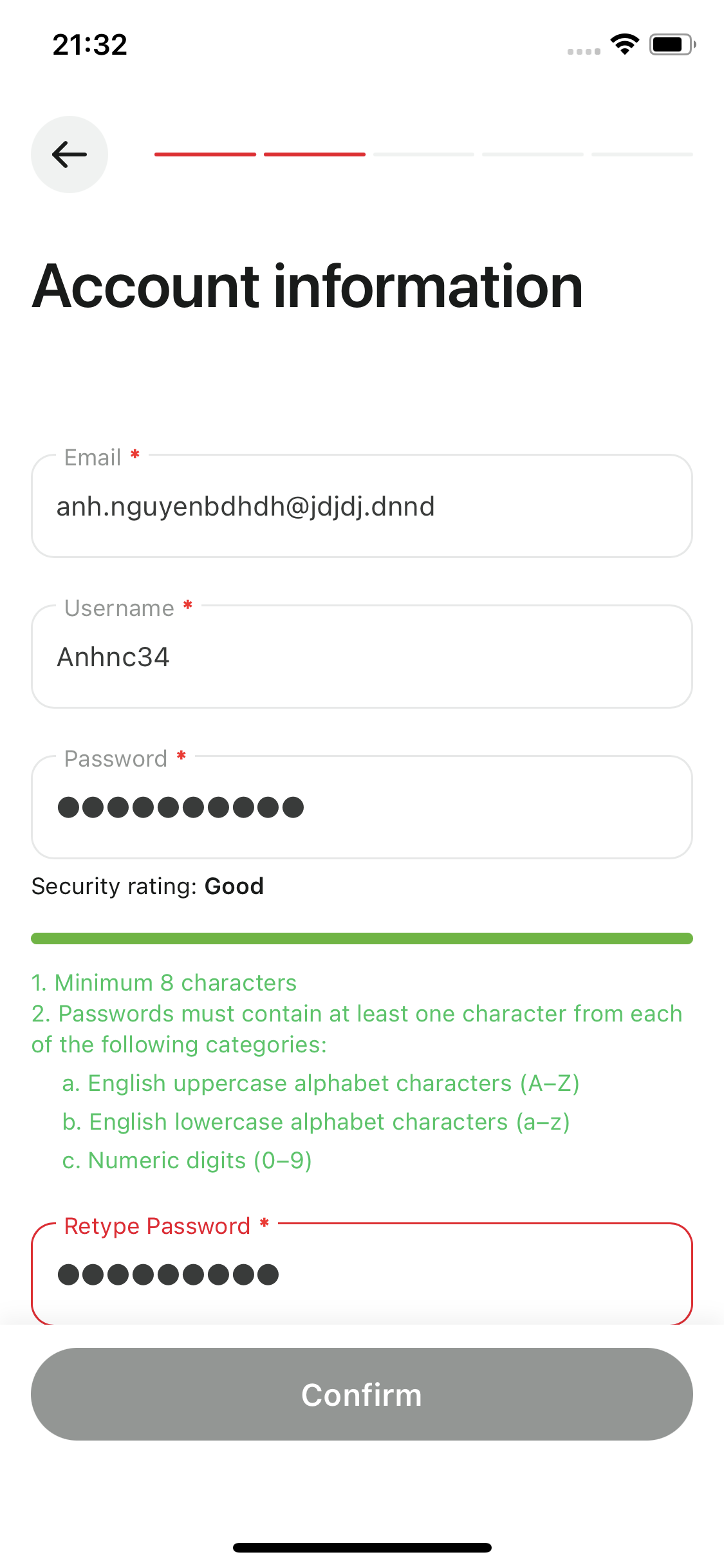Select the last progress step segment
724x1568 pixels.
pyautogui.click(x=642, y=154)
